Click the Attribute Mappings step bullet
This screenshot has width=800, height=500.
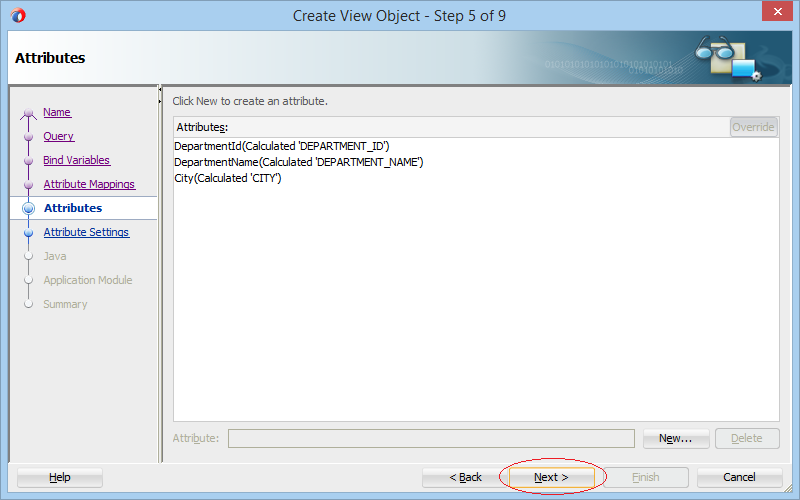pos(29,185)
